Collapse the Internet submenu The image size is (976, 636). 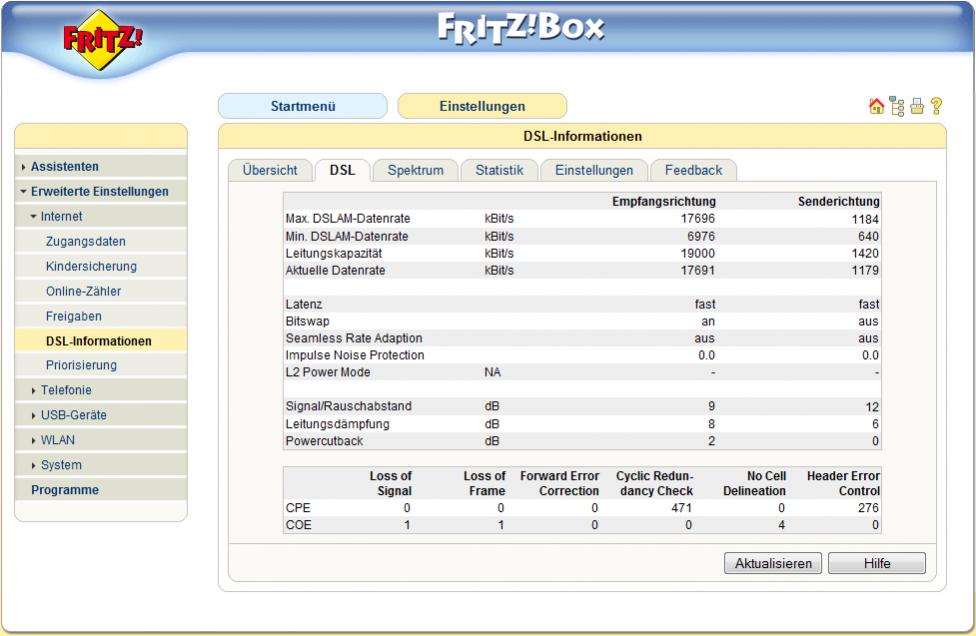[x=101, y=217]
